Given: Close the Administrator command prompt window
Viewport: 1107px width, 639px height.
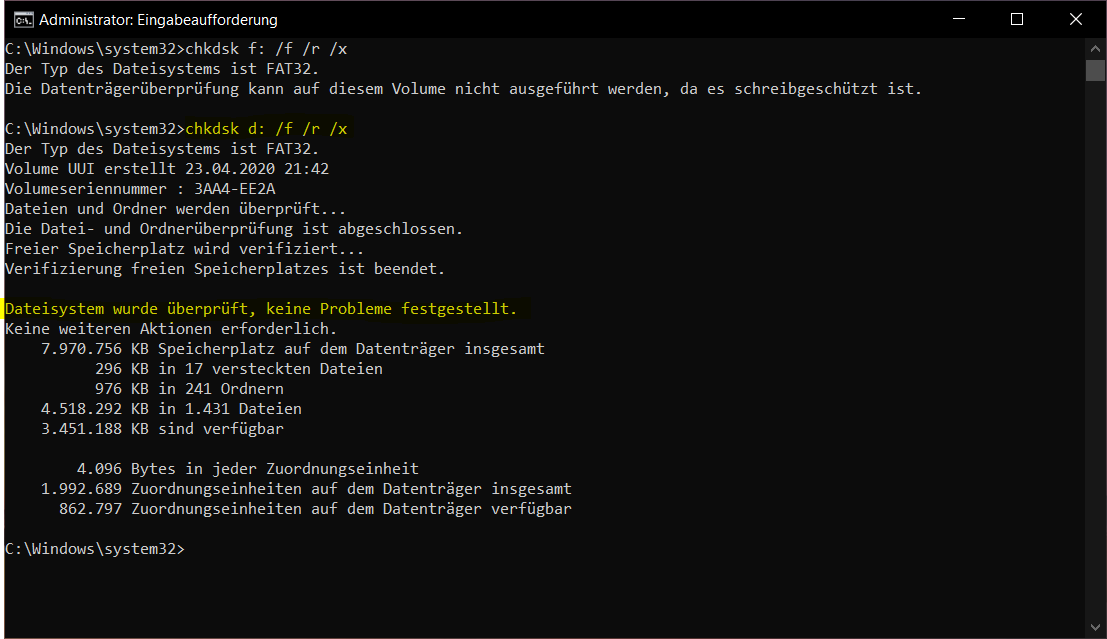Looking at the screenshot, I should tap(1075, 19).
